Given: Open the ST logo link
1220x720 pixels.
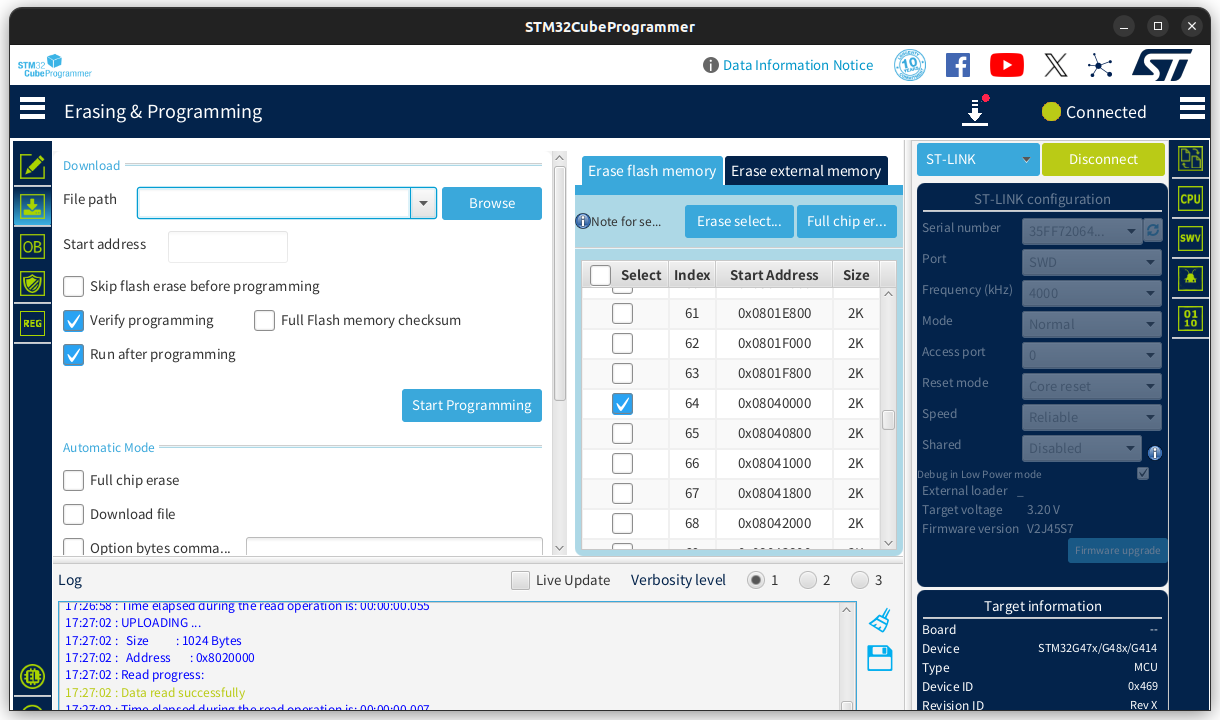Looking at the screenshot, I should [x=1162, y=65].
